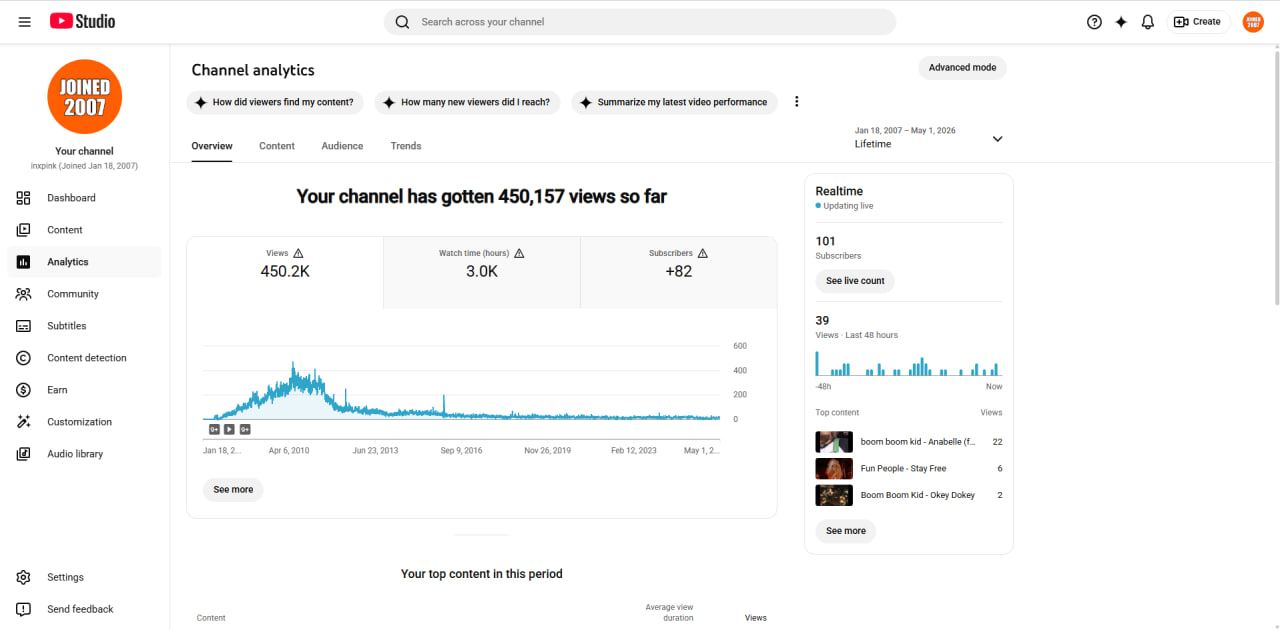Open the boom boom kid Anabelle thumbnail
The width and height of the screenshot is (1280, 630).
(834, 442)
